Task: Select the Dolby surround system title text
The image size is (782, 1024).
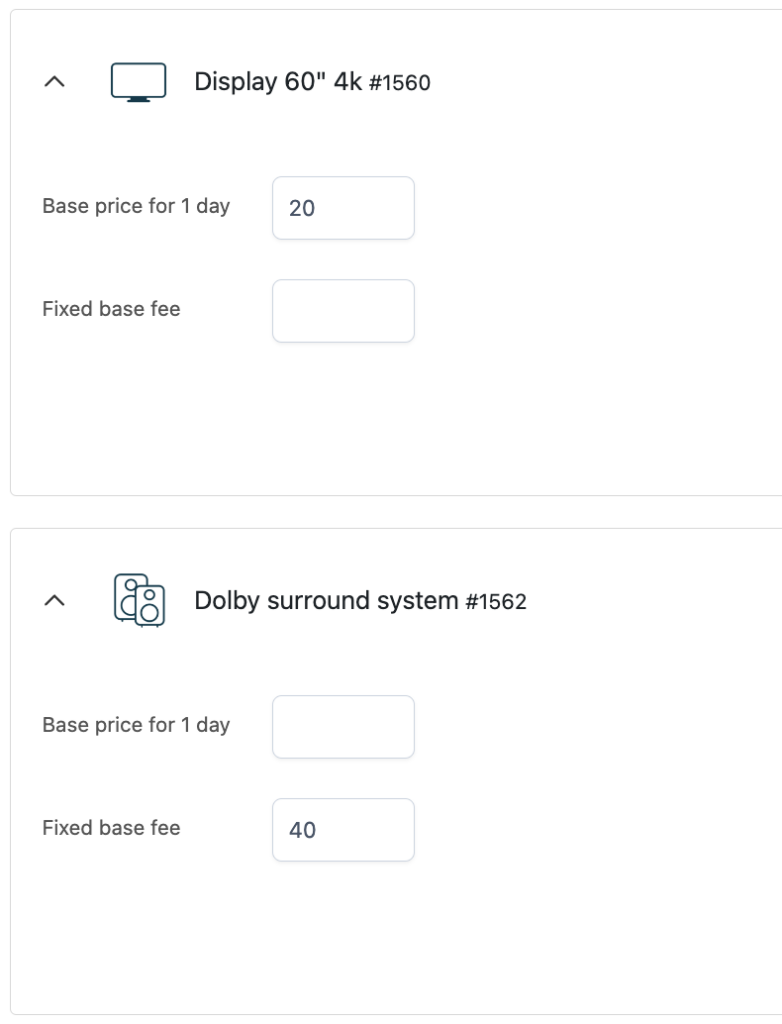Action: pyautogui.click(x=326, y=600)
